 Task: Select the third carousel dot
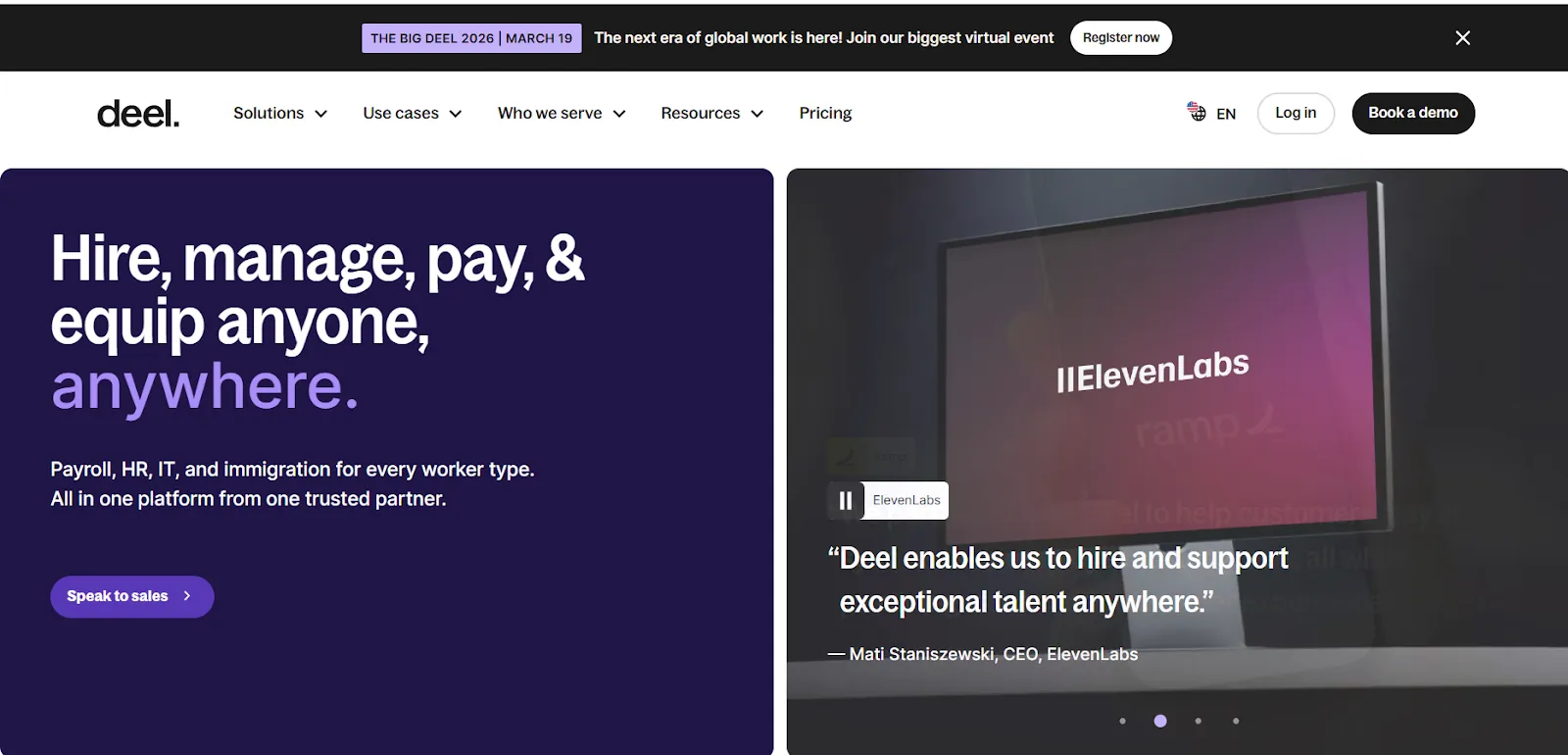[x=1198, y=721]
